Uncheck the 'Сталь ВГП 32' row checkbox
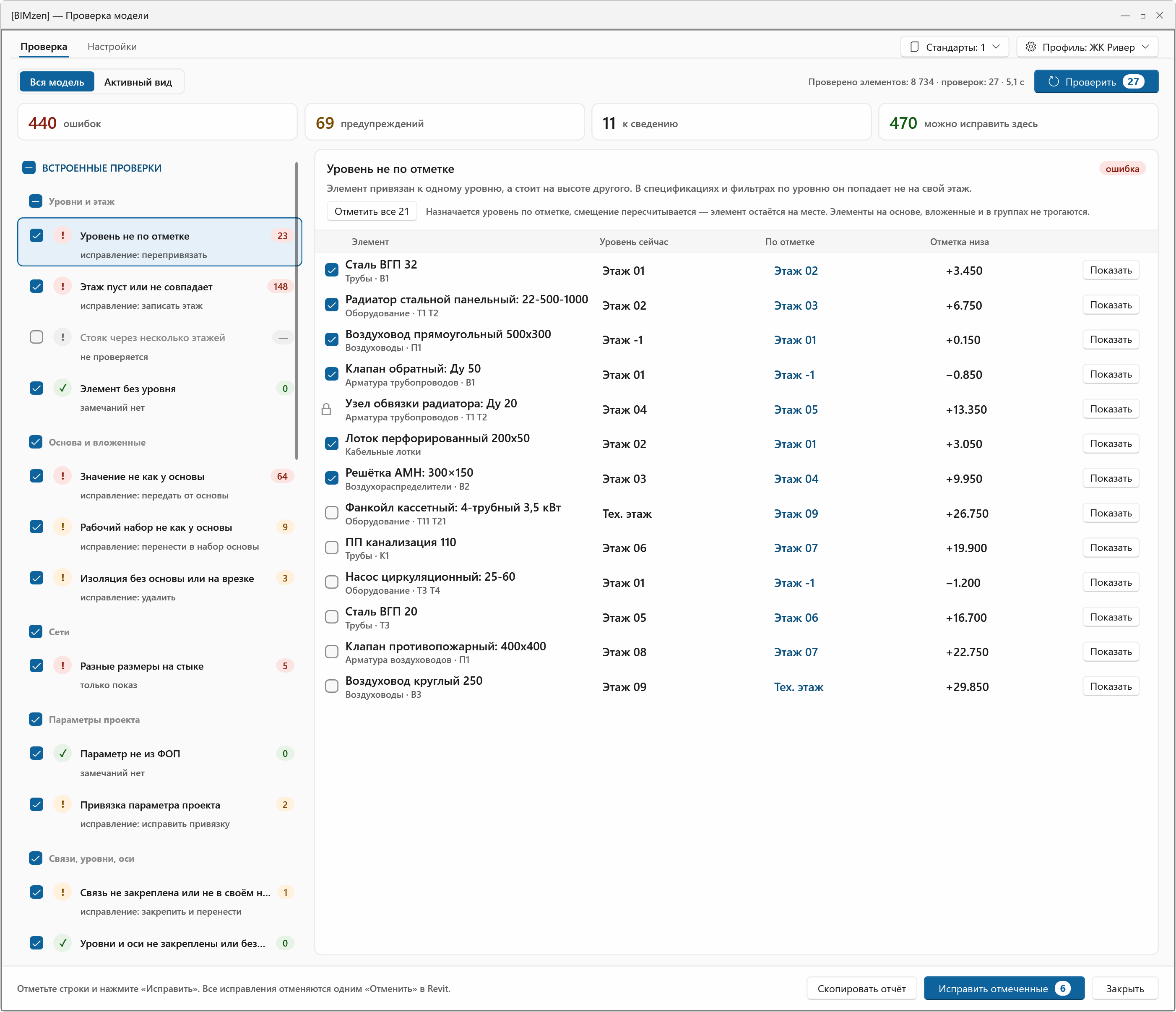This screenshot has height=1012, width=1176. 331,270
